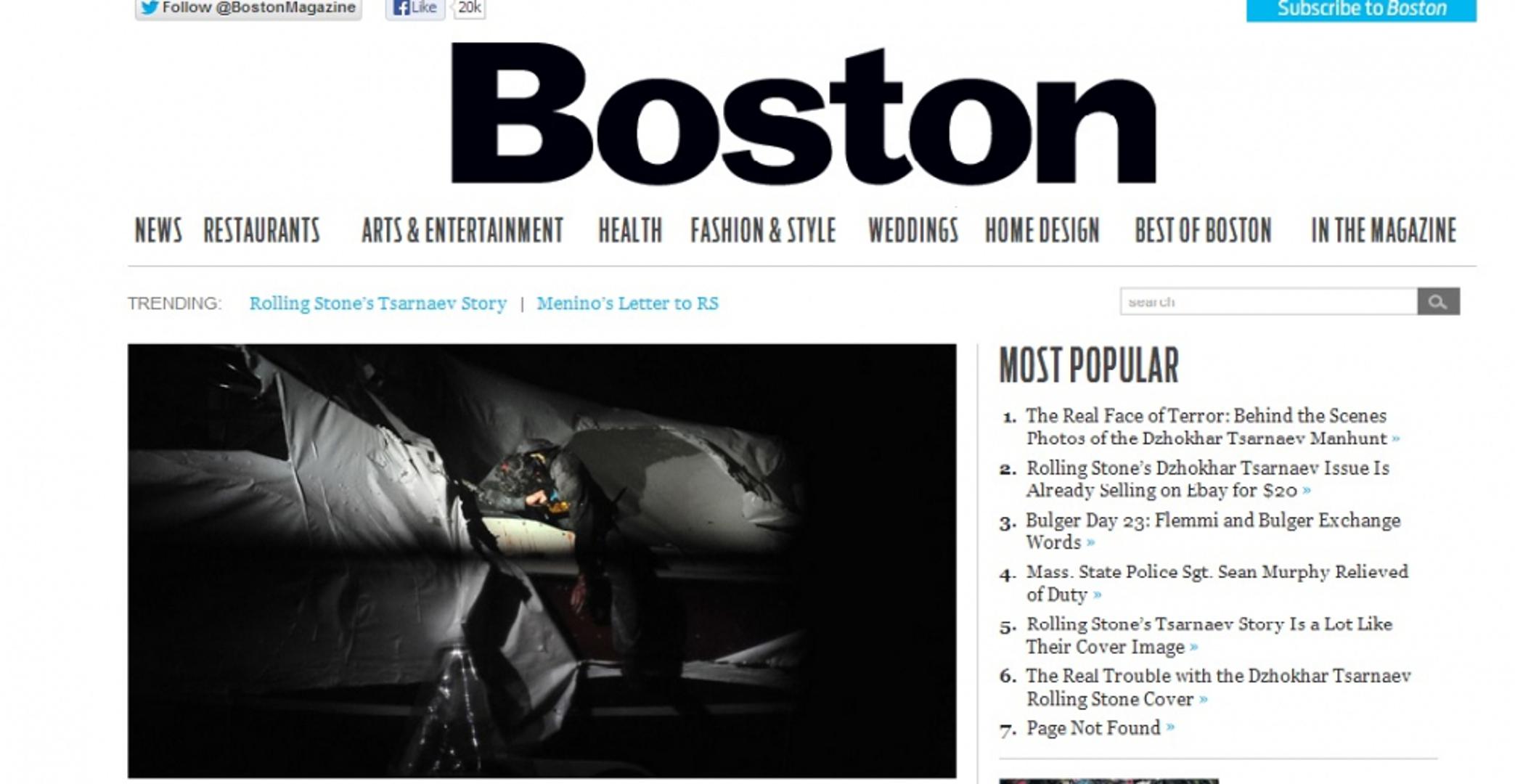
Task: Open the Restaurants section
Action: [261, 231]
